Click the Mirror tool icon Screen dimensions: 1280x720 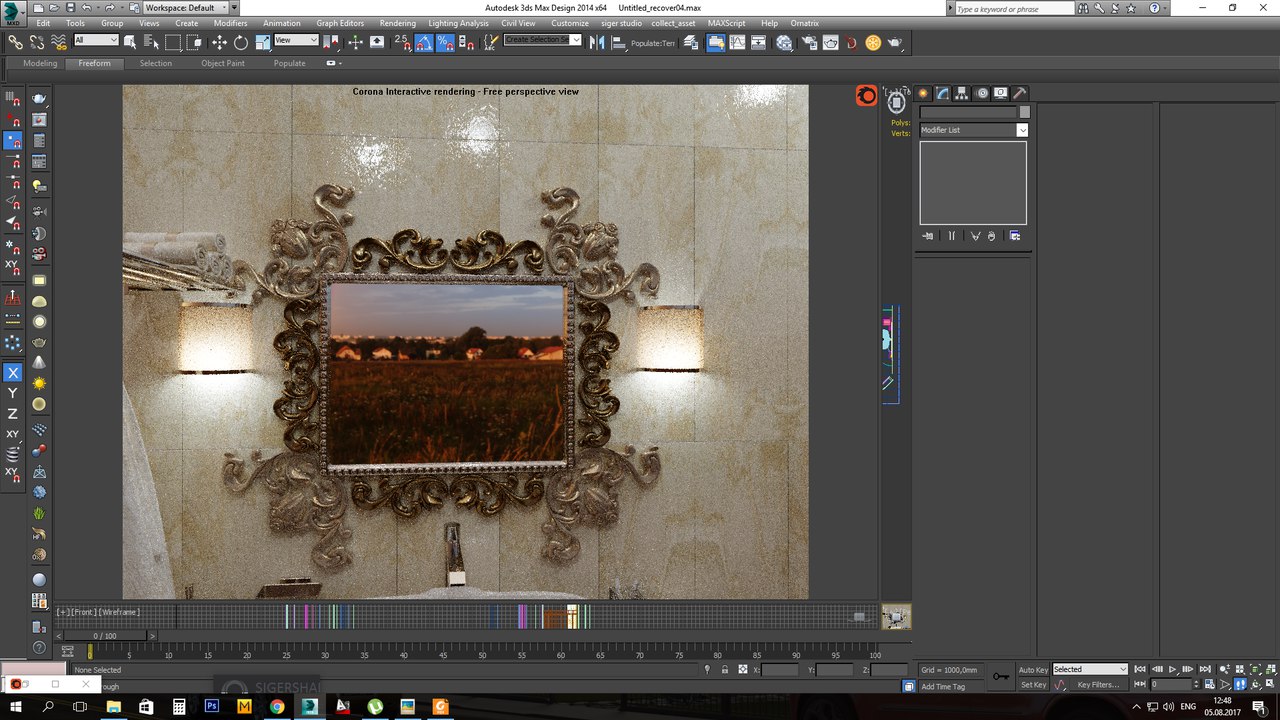click(x=596, y=42)
